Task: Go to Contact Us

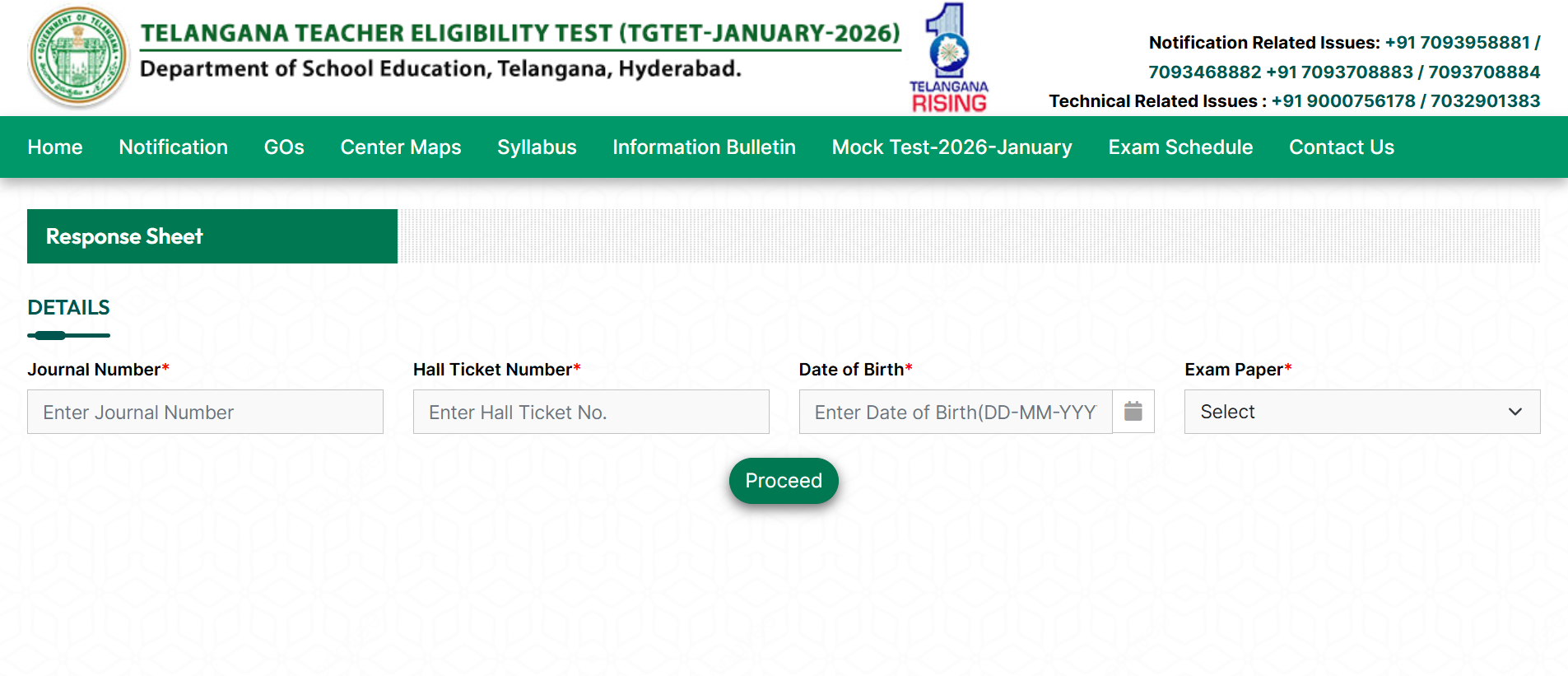Action: pos(1341,147)
